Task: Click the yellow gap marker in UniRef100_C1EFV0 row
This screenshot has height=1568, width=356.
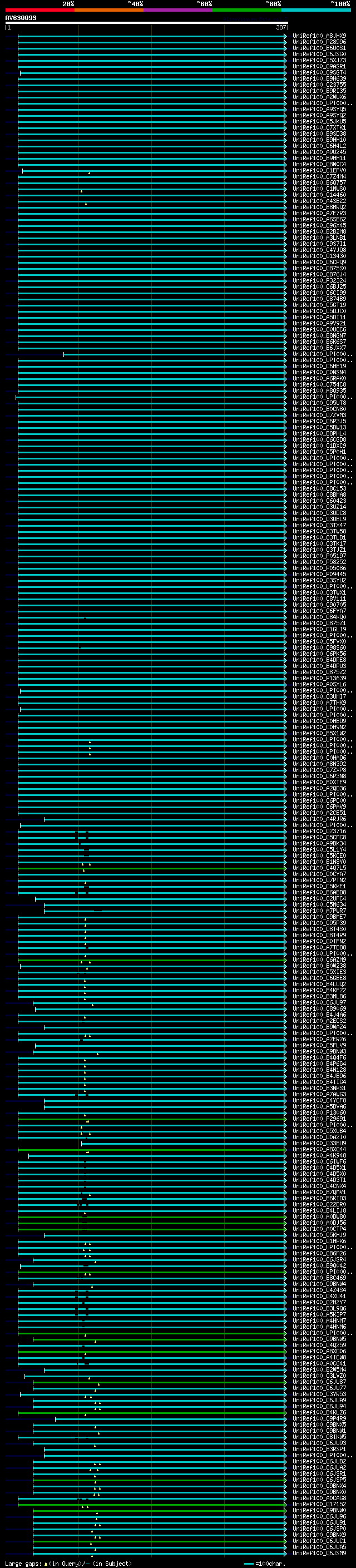Action: tap(90, 173)
